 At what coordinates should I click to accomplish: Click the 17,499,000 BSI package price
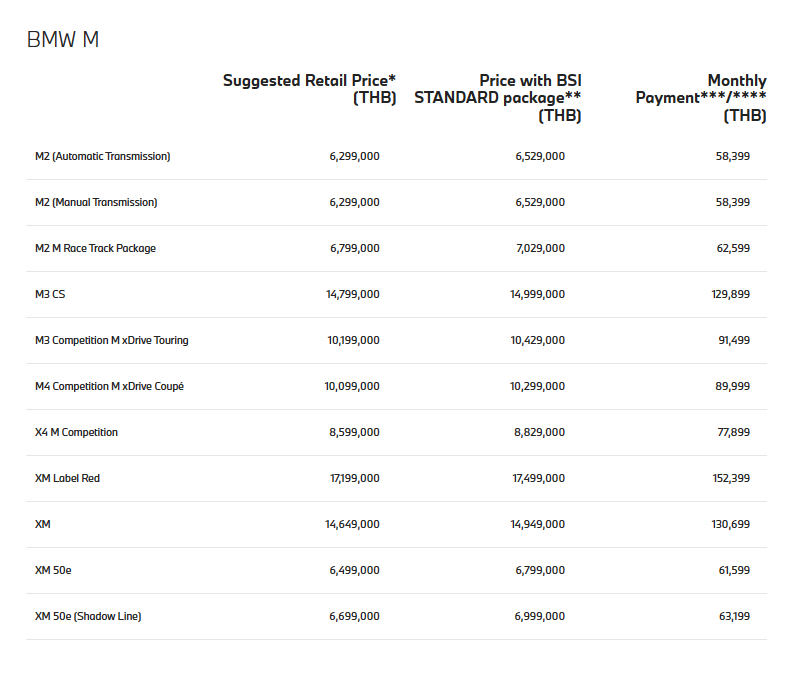click(x=538, y=478)
